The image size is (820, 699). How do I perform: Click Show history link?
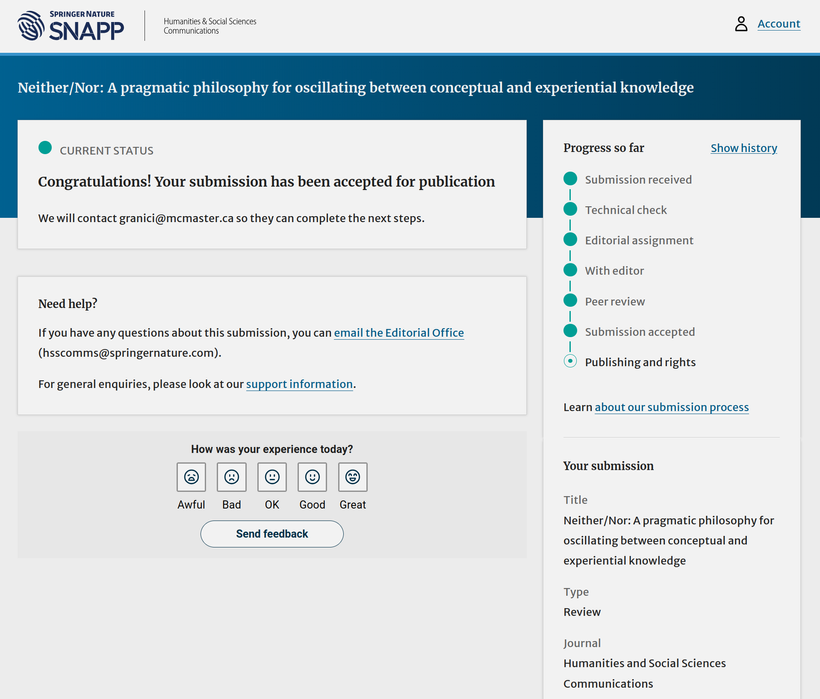click(x=744, y=148)
